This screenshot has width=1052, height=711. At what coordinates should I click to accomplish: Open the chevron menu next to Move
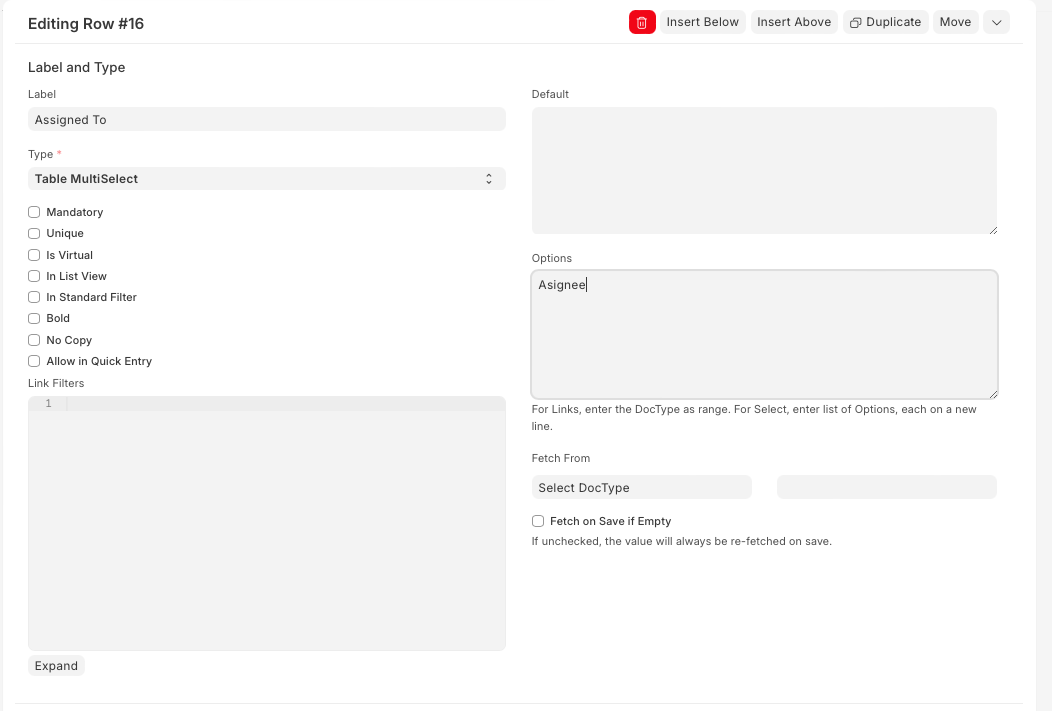[x=996, y=21]
